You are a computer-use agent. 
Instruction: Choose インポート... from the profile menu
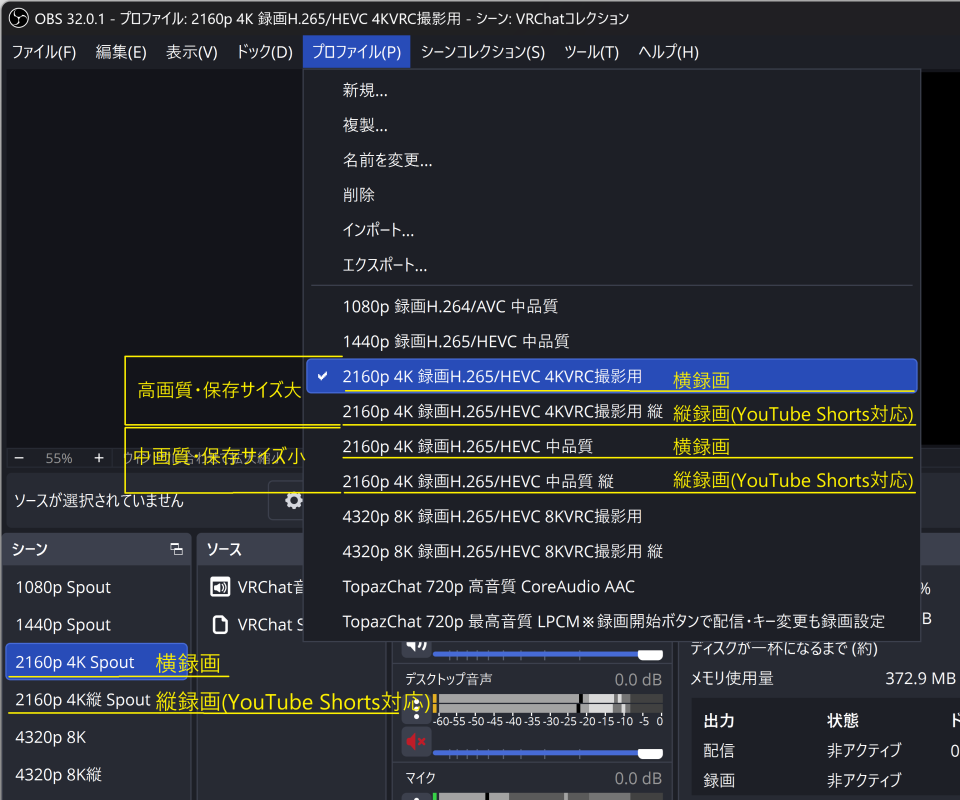tap(378, 230)
